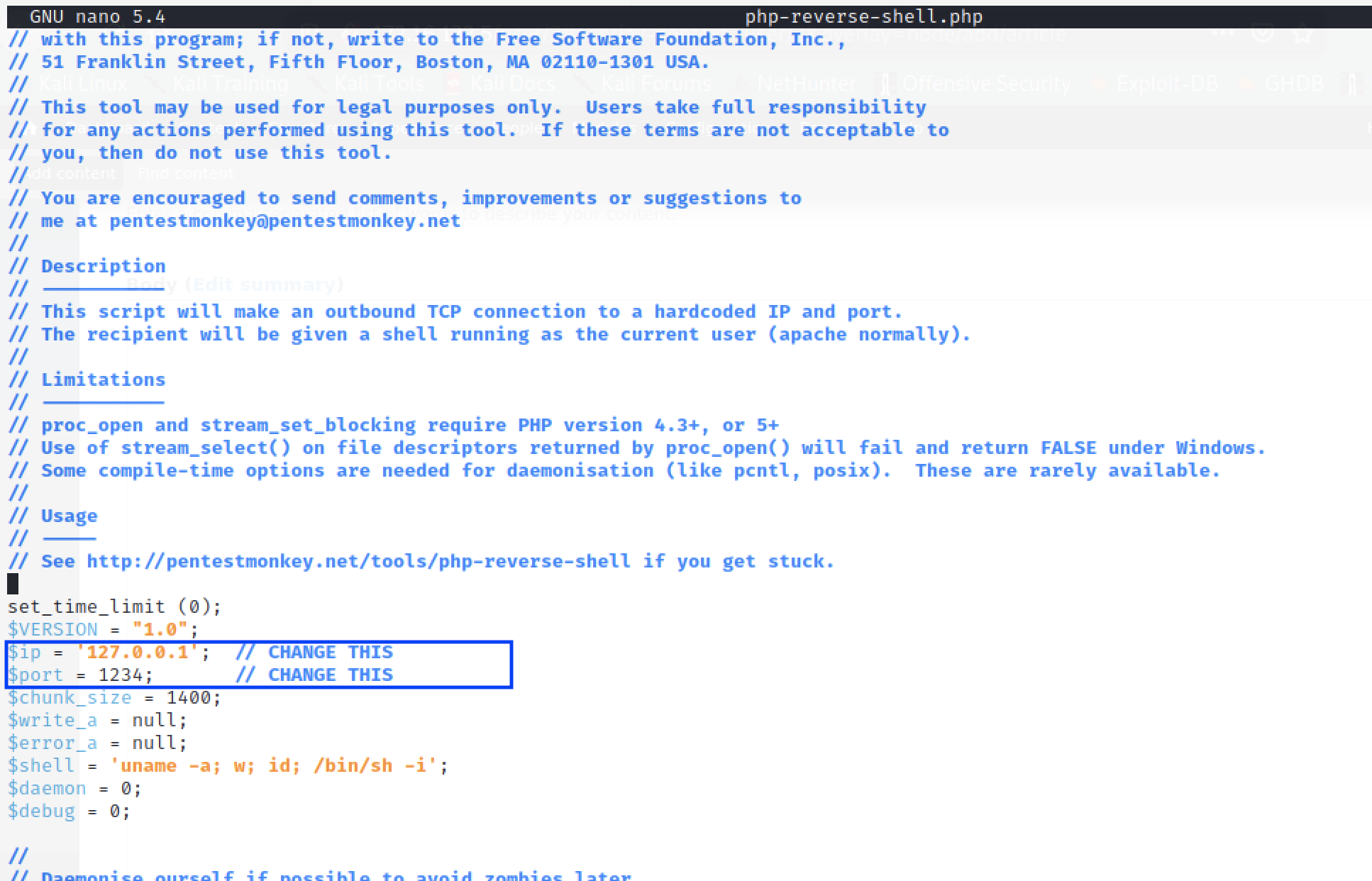
Task: Click the port value 1234
Action: (x=120, y=675)
